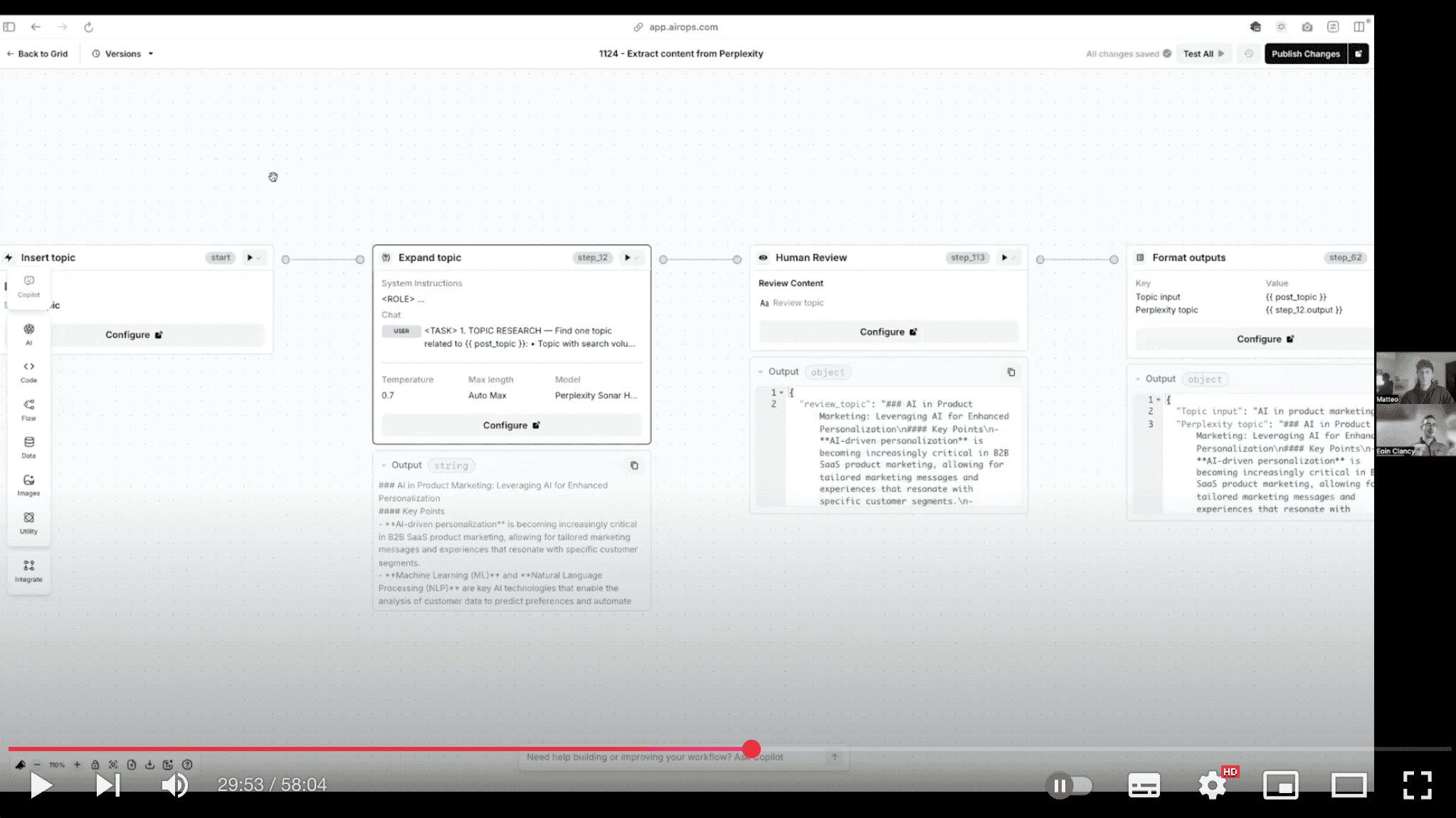Fit workflow to view icon

click(x=113, y=765)
